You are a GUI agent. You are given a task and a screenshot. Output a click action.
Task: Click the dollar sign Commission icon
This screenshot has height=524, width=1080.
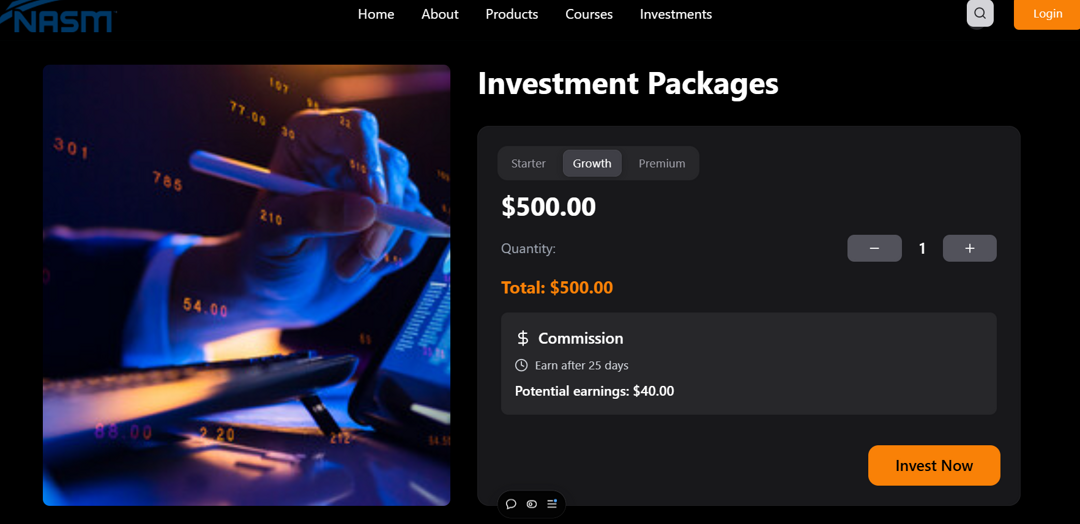[522, 338]
